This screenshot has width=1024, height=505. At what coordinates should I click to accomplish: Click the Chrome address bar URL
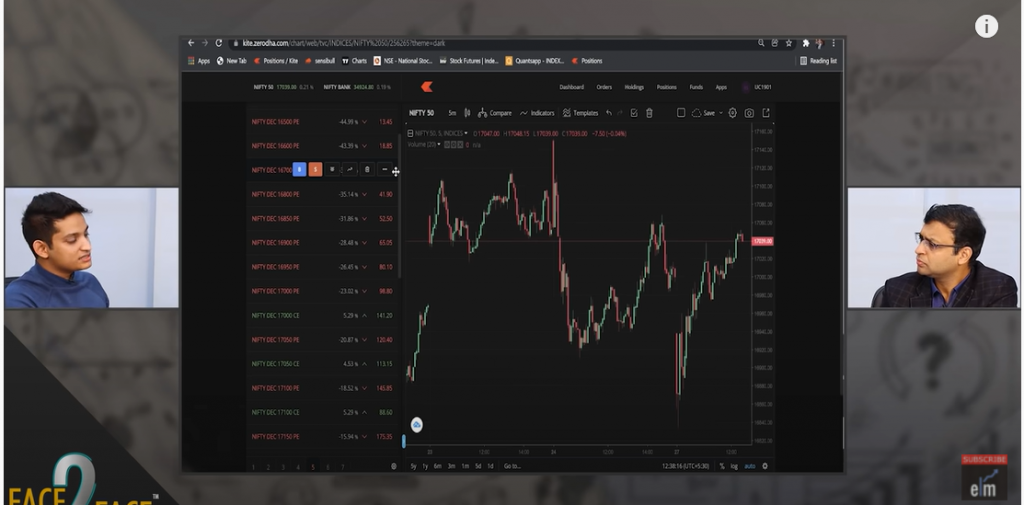344,43
